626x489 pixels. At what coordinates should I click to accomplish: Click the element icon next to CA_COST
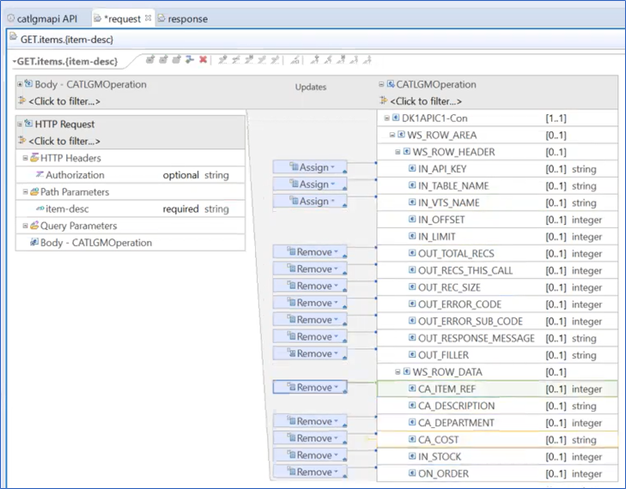(x=412, y=440)
